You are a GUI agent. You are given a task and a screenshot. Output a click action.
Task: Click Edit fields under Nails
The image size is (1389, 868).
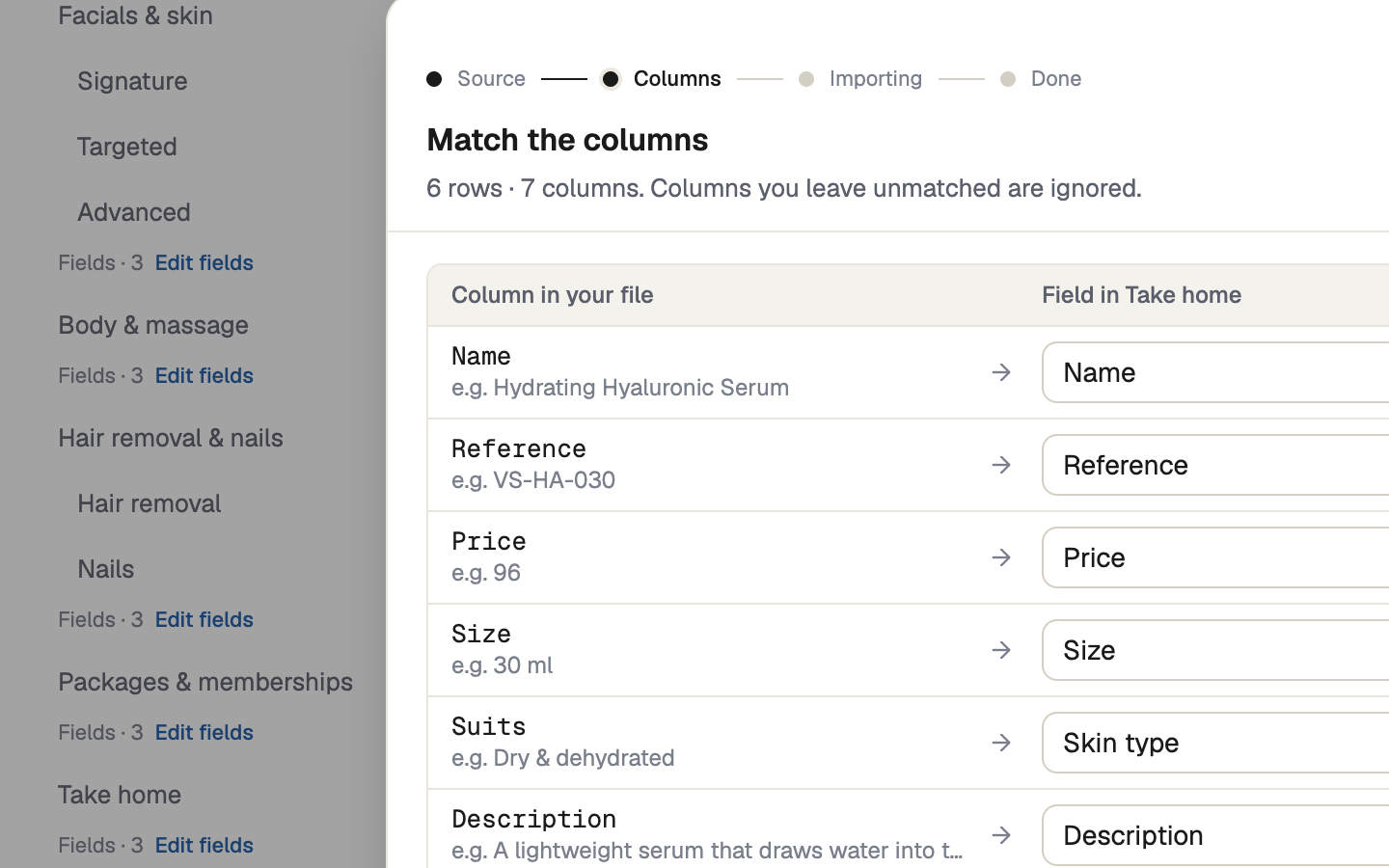tap(204, 619)
